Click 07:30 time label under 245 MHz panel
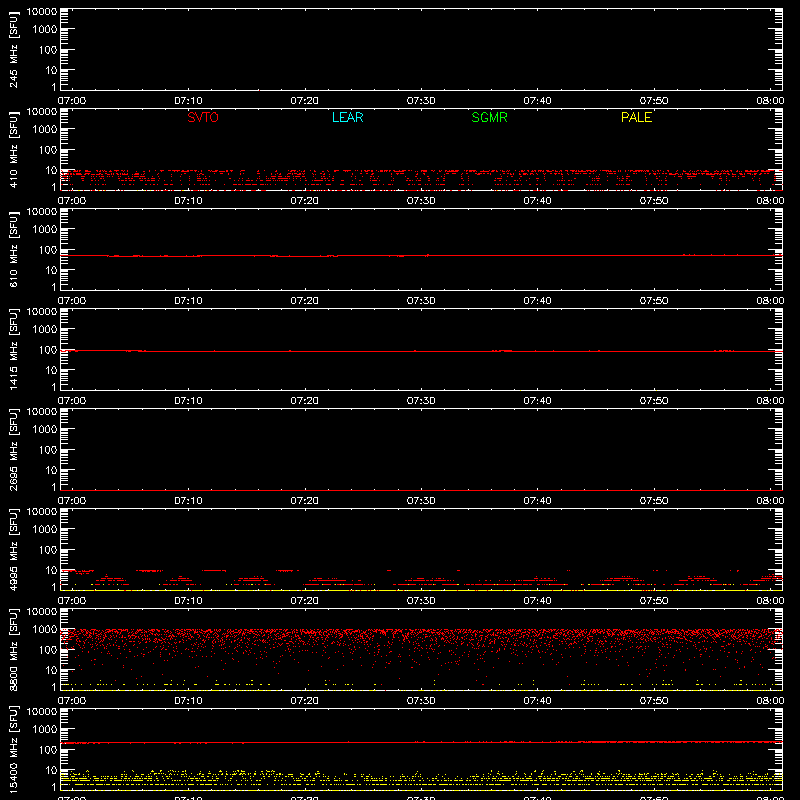 pos(421,101)
